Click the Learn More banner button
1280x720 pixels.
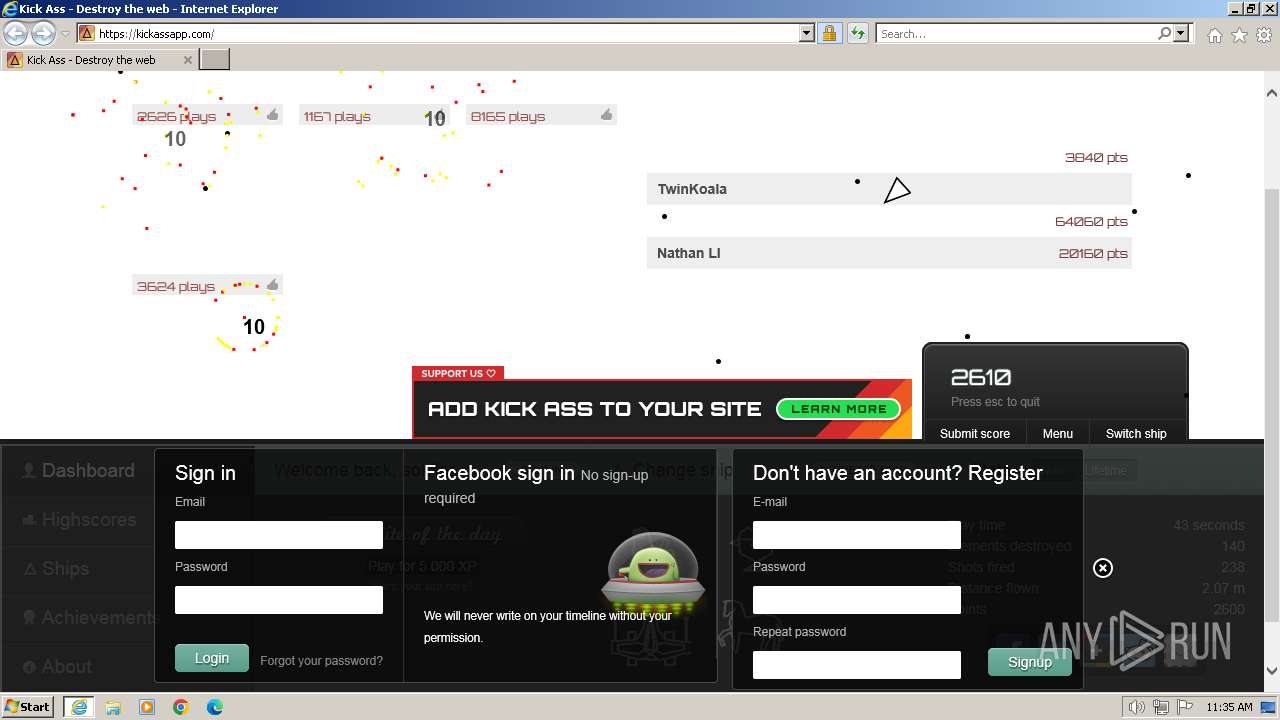tap(839, 409)
